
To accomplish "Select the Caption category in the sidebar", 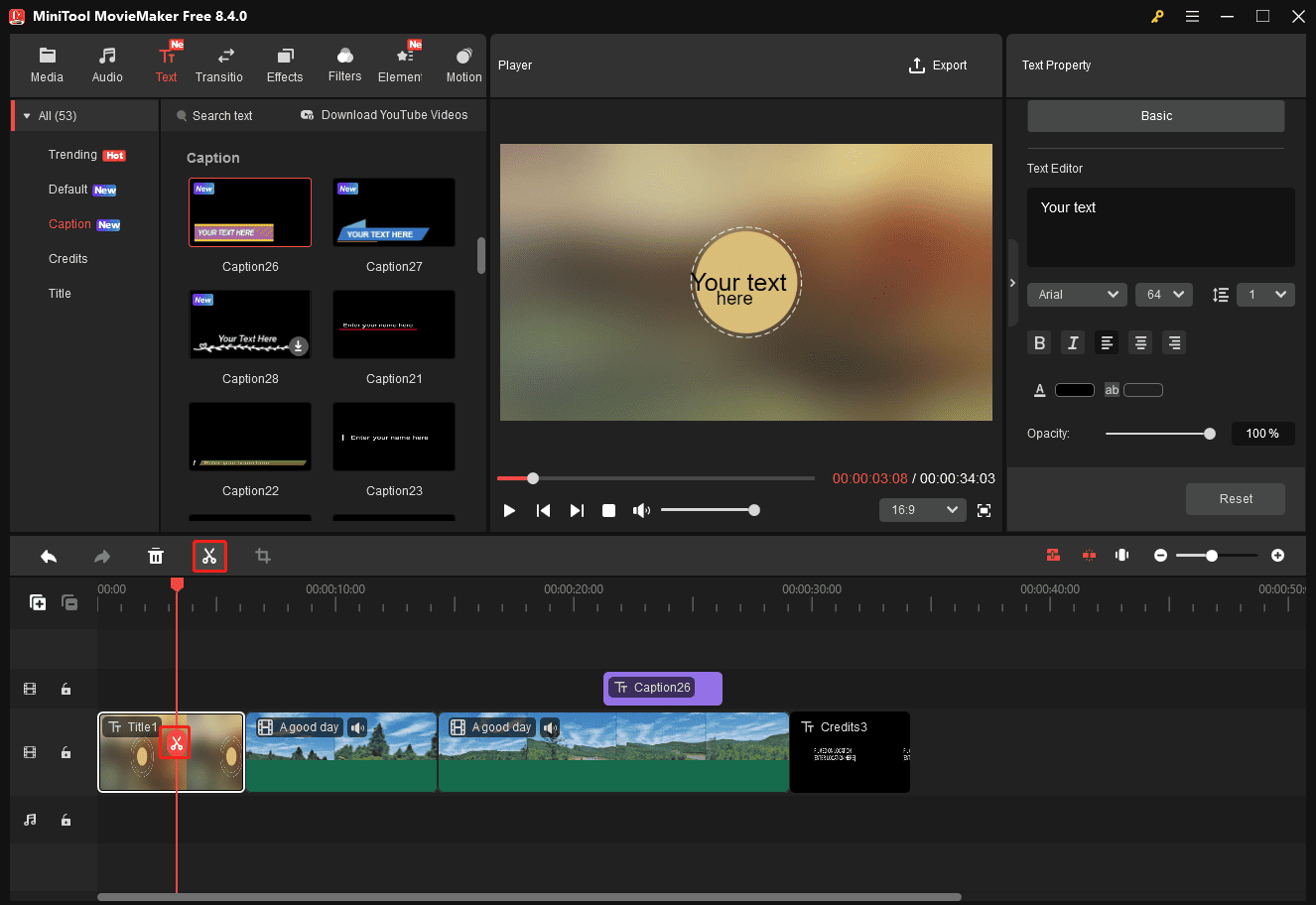I will point(69,223).
